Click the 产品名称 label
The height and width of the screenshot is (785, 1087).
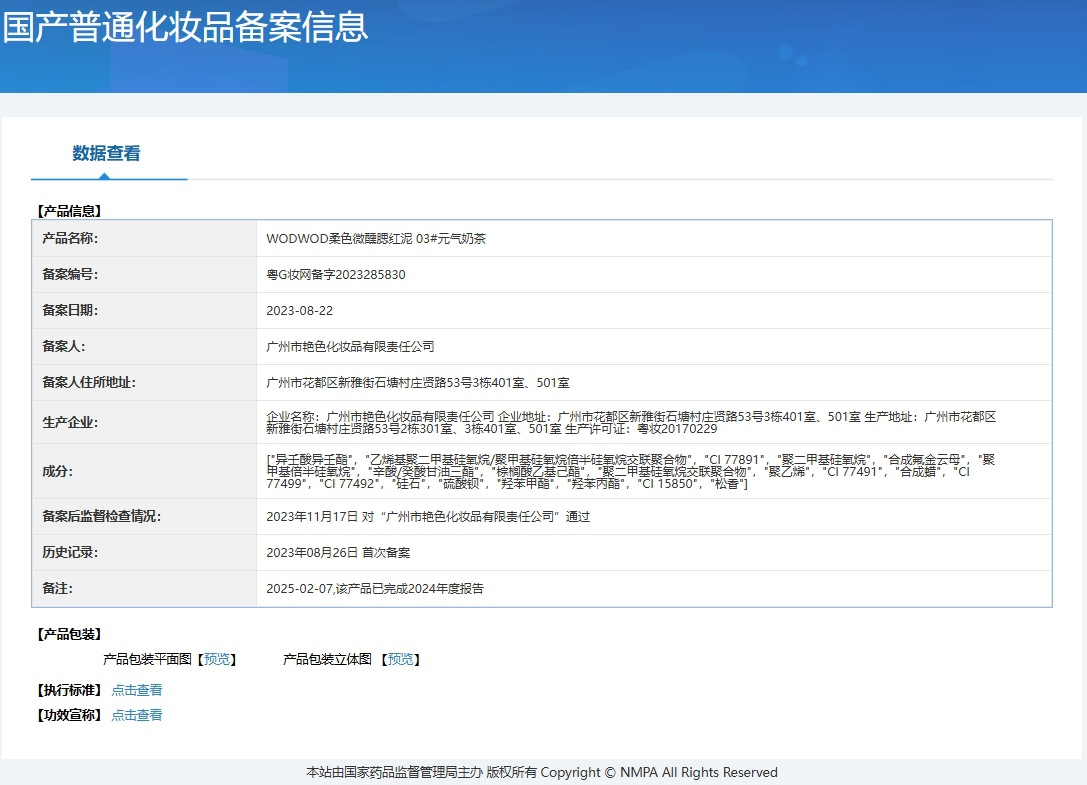tap(70, 239)
